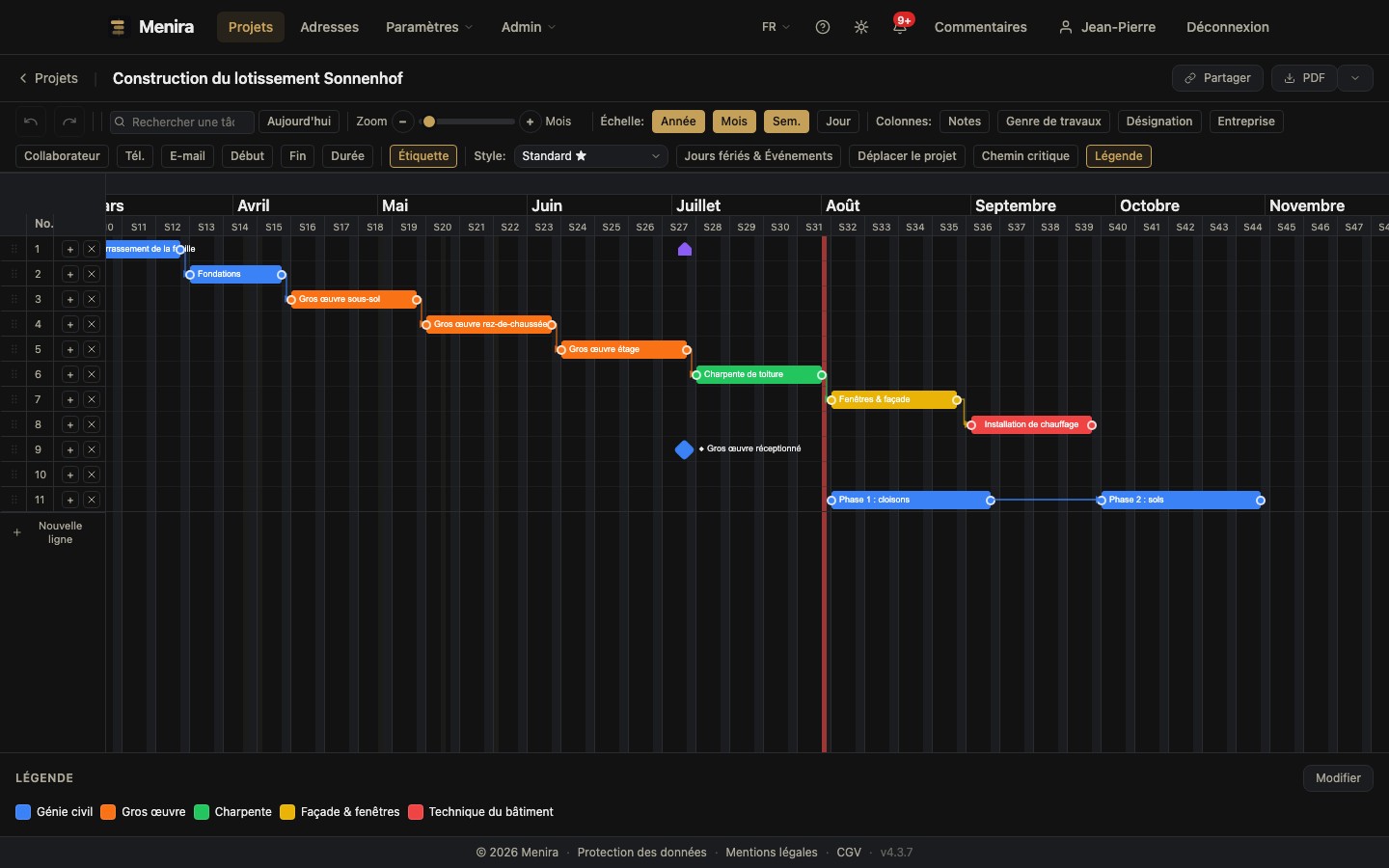This screenshot has width=1389, height=868.
Task: Open the Style Standard dropdown
Action: 590,156
